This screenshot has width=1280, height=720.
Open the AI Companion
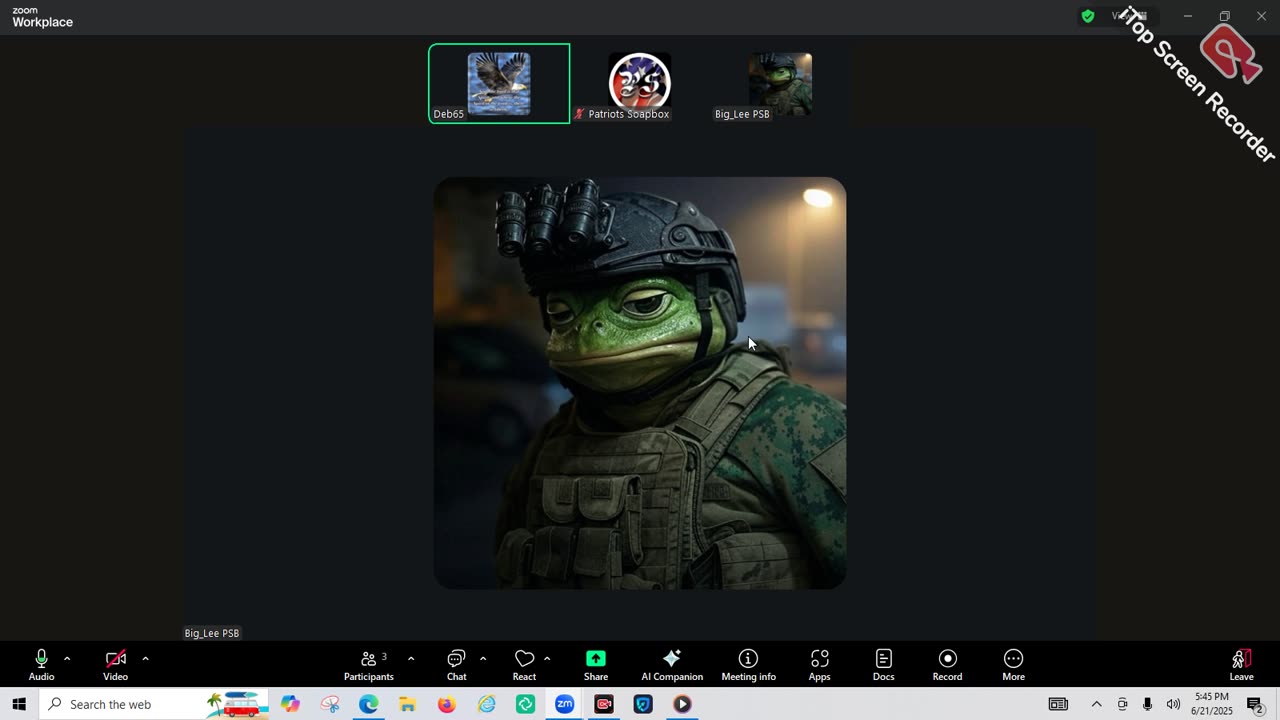[x=672, y=664]
